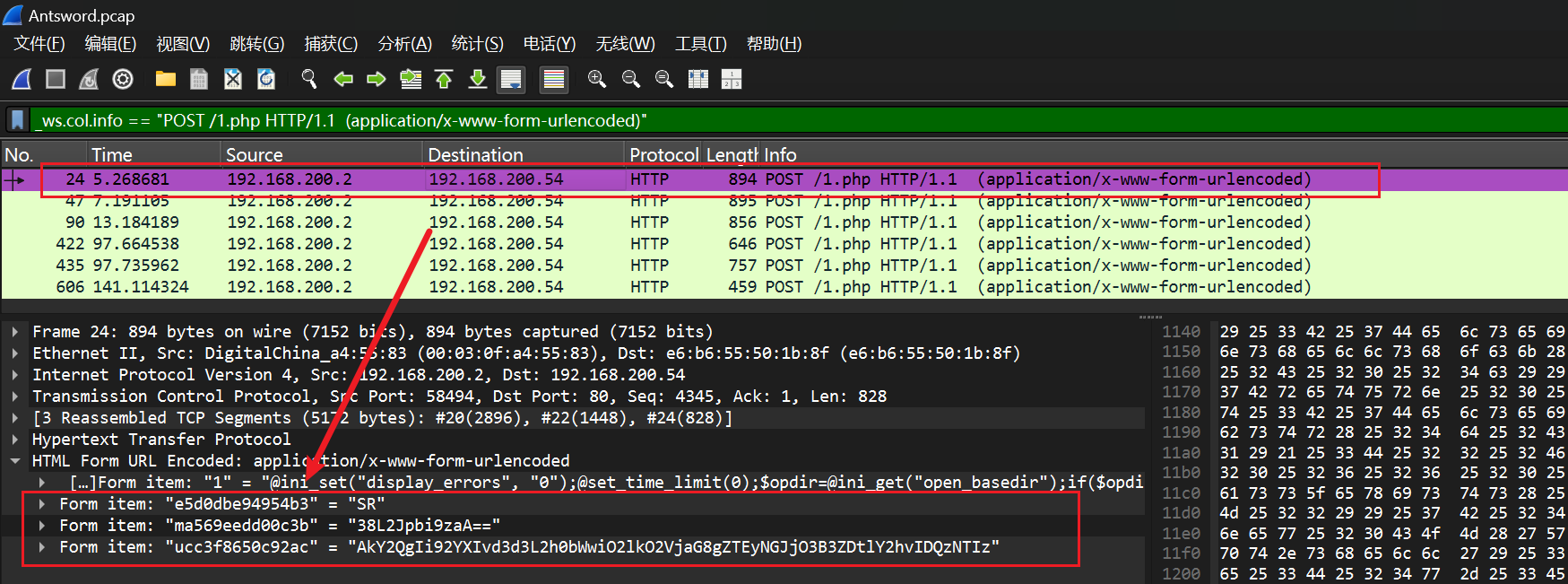Open the 统计(S) menu
The height and width of the screenshot is (584, 1568).
click(477, 44)
